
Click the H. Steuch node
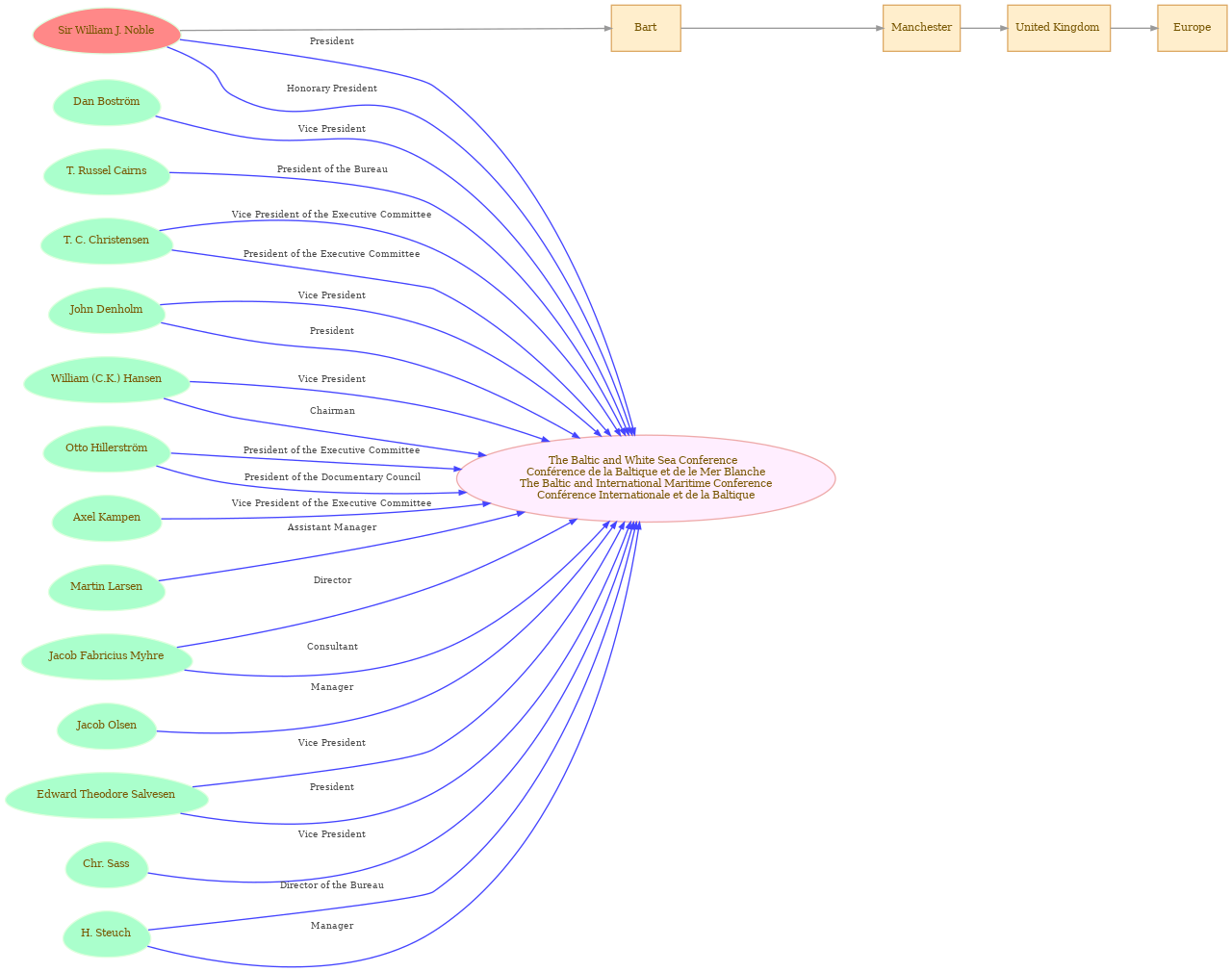pyautogui.click(x=106, y=934)
